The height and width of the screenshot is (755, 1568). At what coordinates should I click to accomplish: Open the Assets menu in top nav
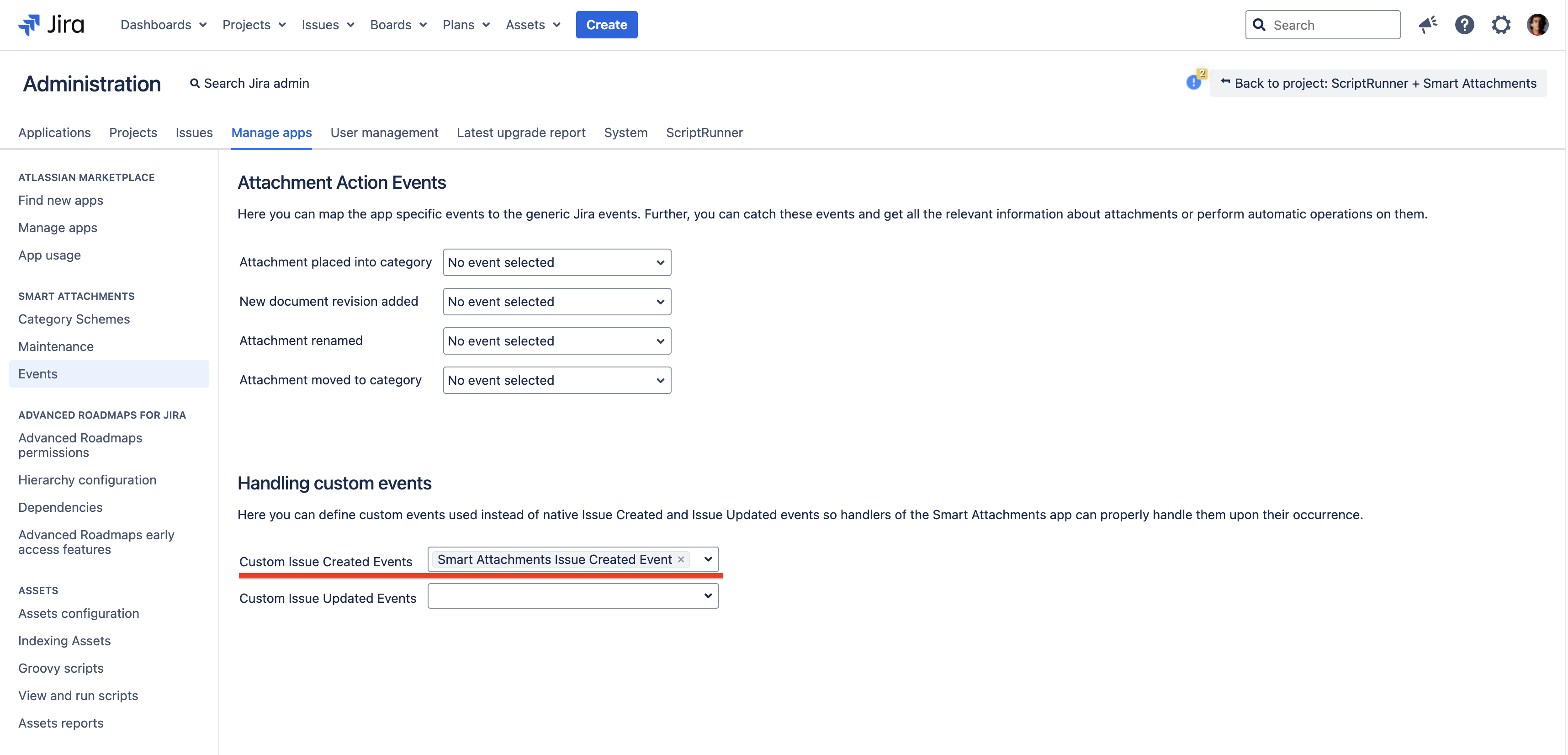click(533, 25)
